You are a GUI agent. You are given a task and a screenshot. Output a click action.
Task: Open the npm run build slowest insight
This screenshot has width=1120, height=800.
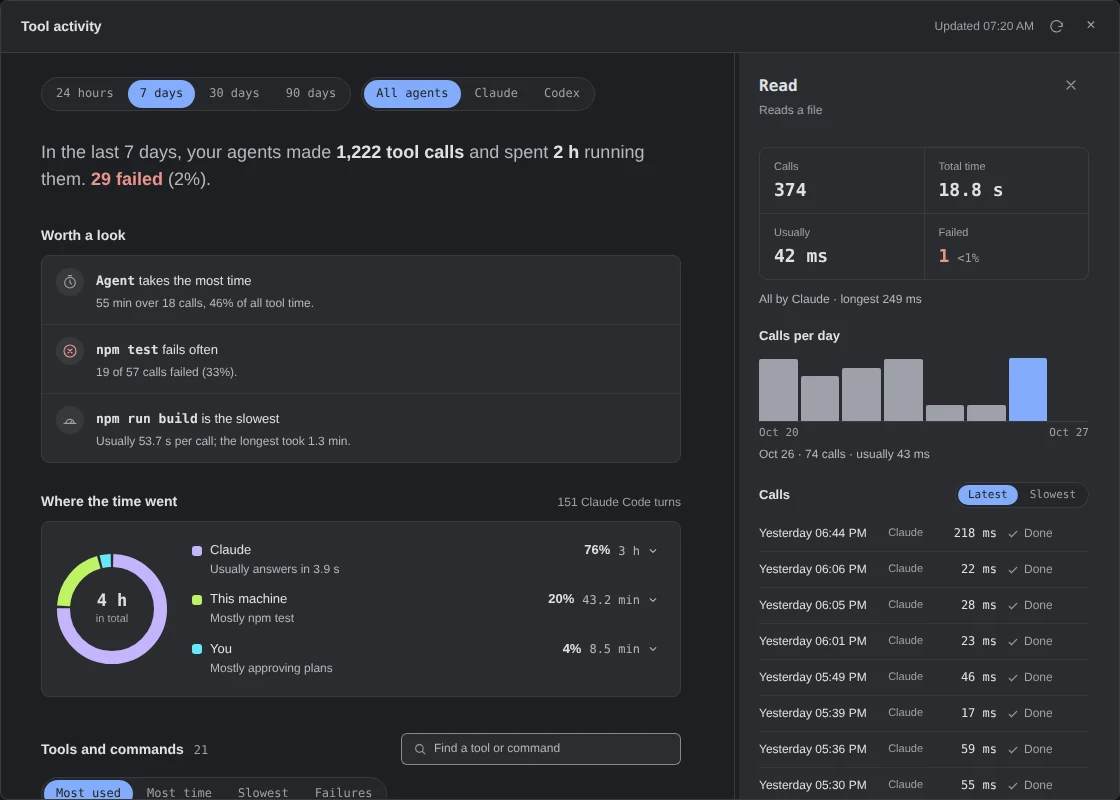coord(361,428)
